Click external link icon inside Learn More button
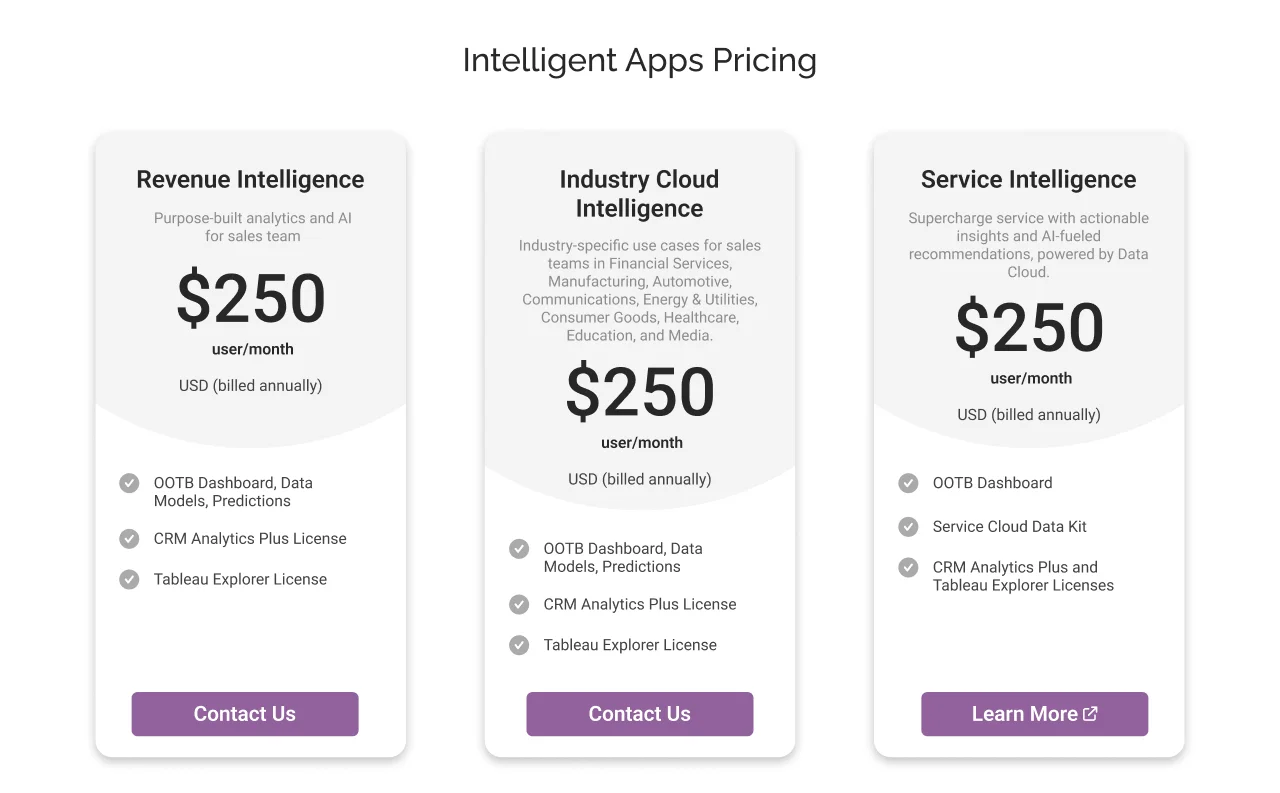Viewport: 1280px width, 793px height. (1092, 713)
